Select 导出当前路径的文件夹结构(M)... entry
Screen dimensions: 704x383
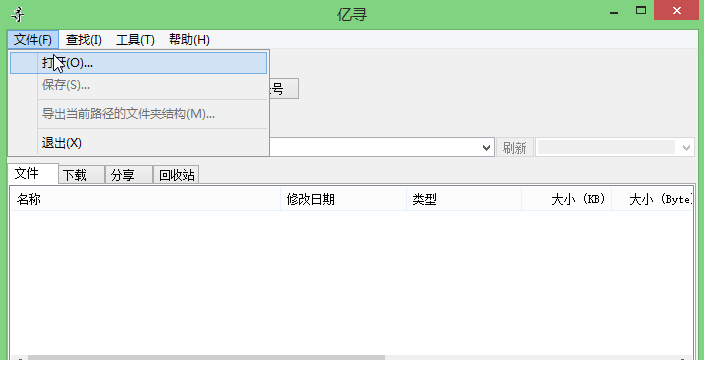pyautogui.click(x=138, y=114)
